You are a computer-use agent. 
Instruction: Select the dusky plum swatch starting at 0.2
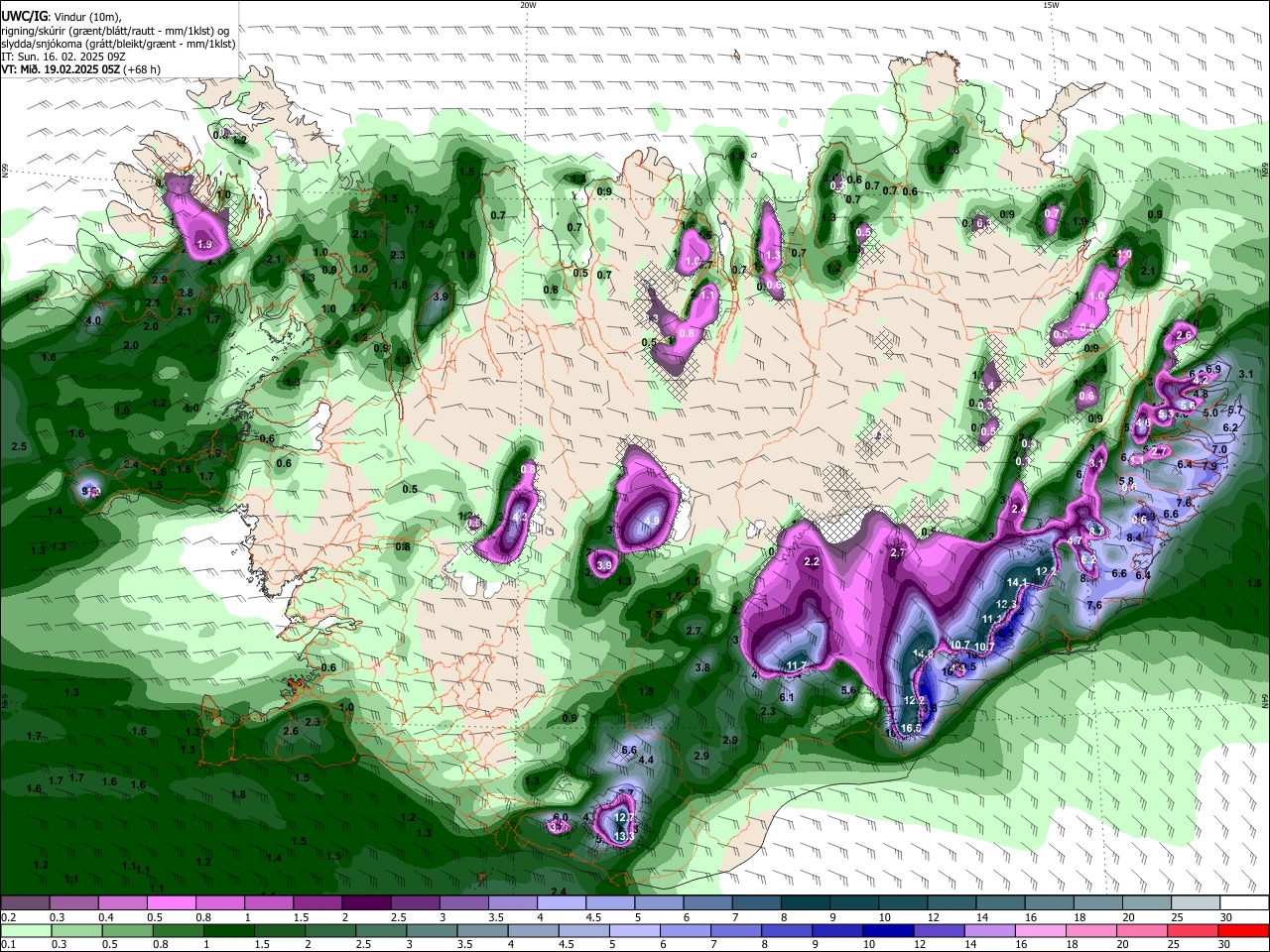tap(26, 903)
